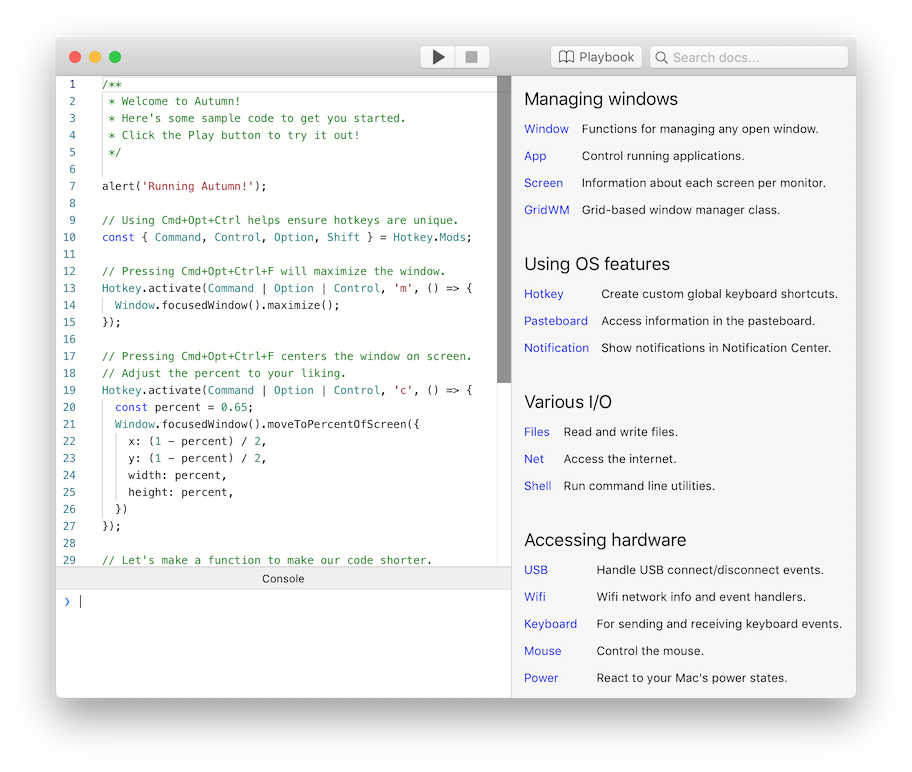The width and height of the screenshot is (912, 772).
Task: Open the Shell documentation link
Action: (x=537, y=486)
